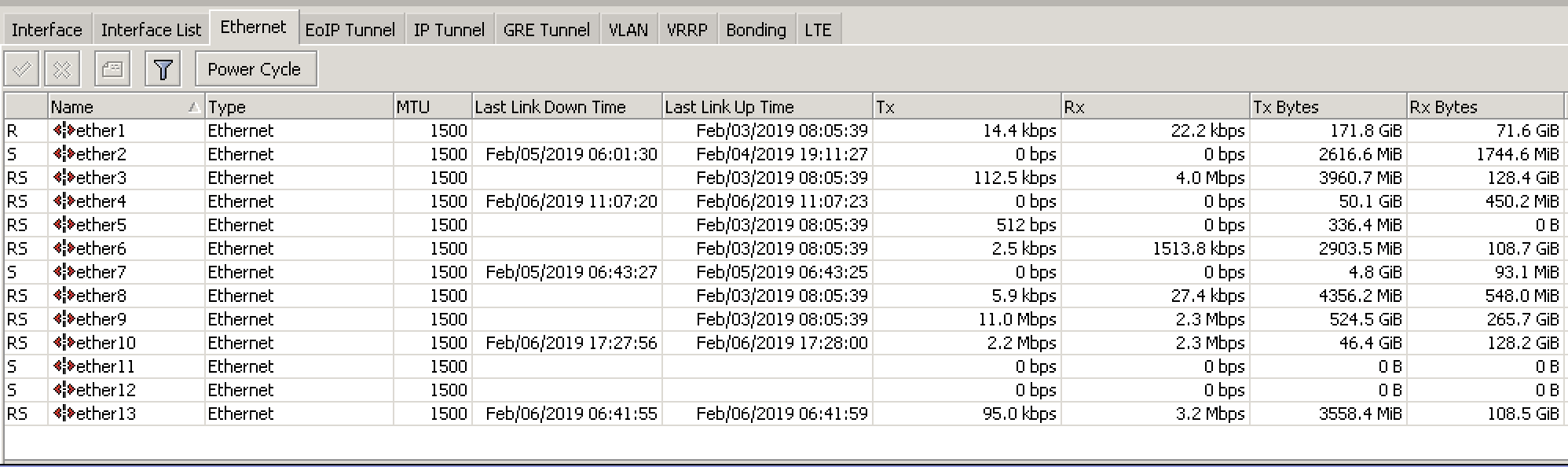Switch to the Bonding tab
Image resolution: width=1568 pixels, height=467 pixels.
[756, 30]
